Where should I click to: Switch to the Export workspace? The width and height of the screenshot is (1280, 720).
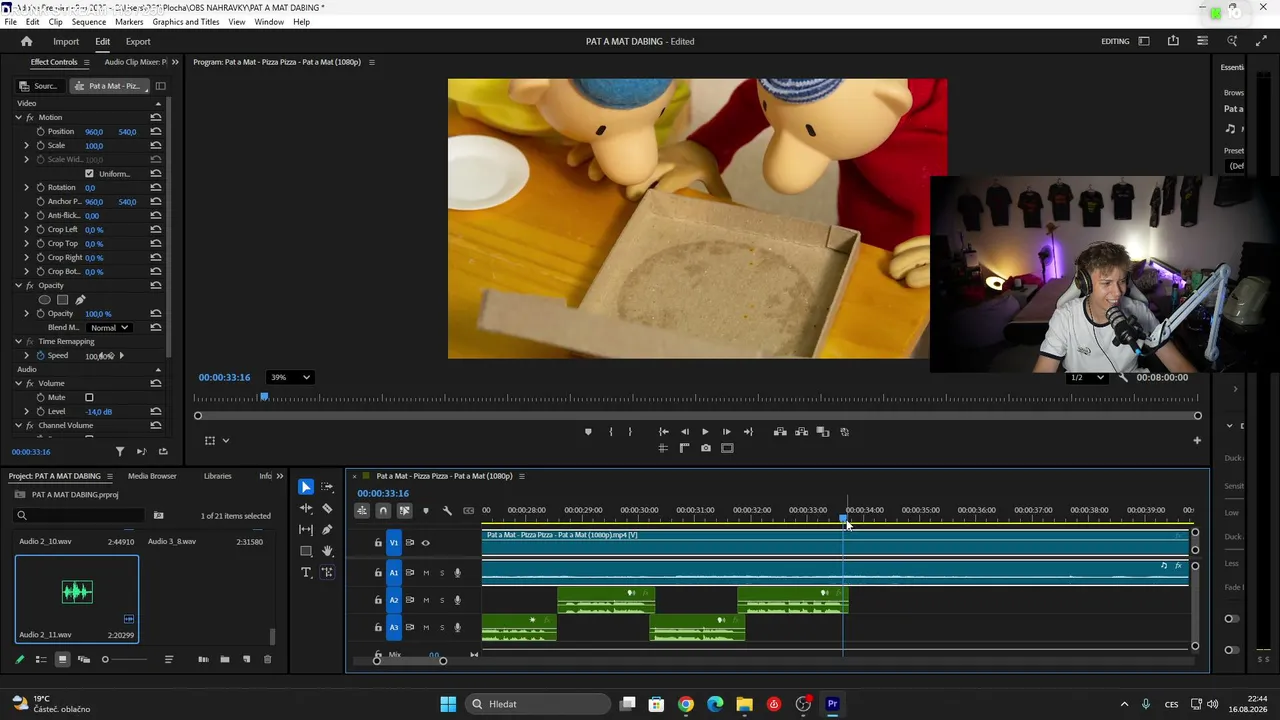(138, 41)
